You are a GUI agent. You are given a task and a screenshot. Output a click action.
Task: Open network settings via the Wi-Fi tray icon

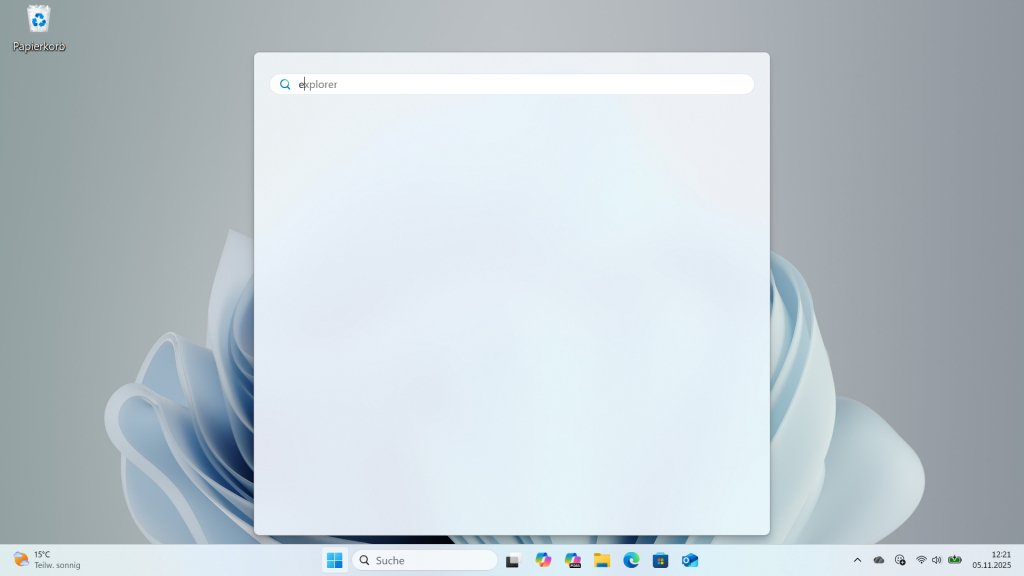[921, 560]
